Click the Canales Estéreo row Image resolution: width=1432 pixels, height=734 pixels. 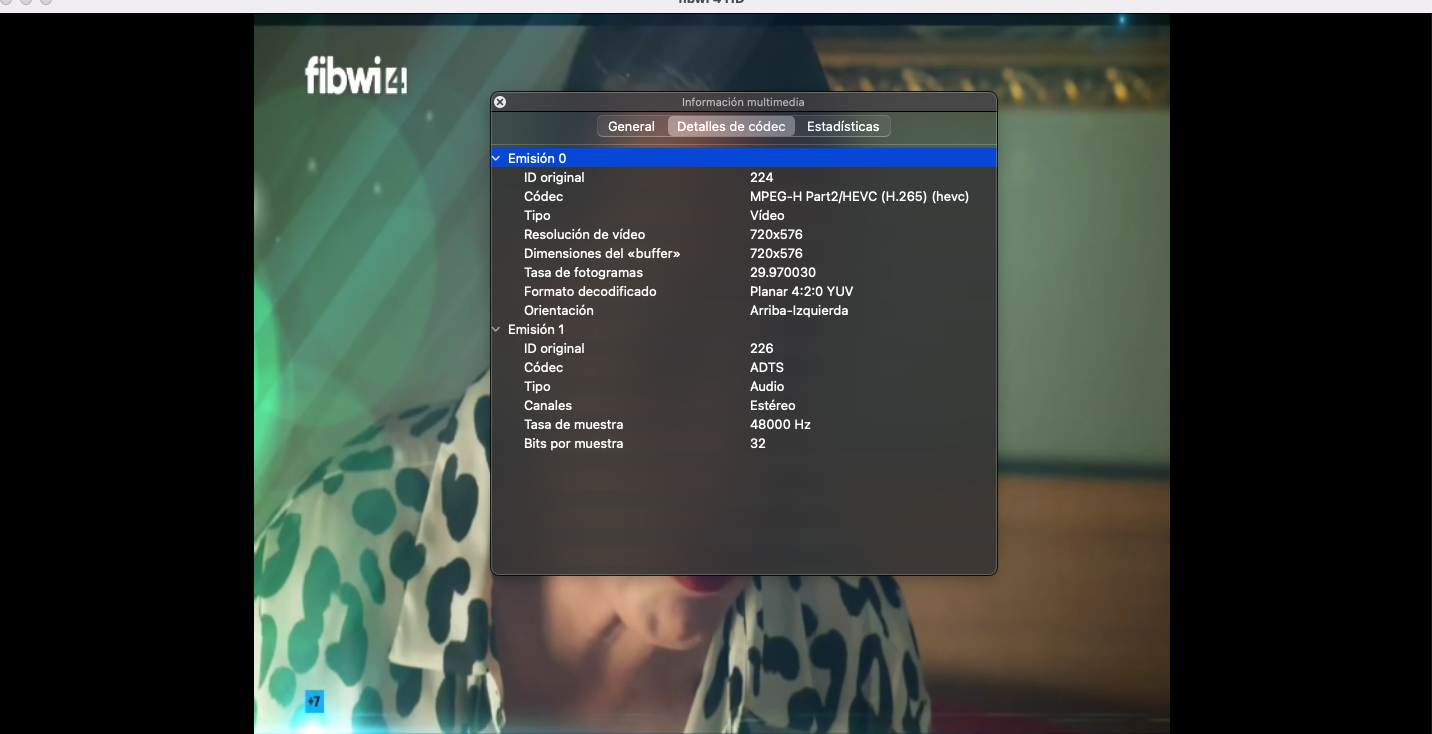click(x=548, y=406)
